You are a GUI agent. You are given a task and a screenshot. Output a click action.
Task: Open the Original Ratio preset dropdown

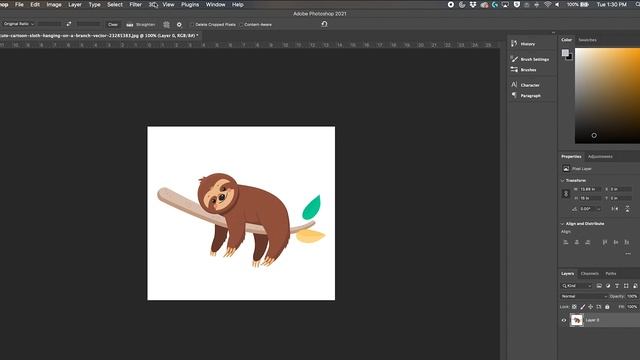coord(18,24)
